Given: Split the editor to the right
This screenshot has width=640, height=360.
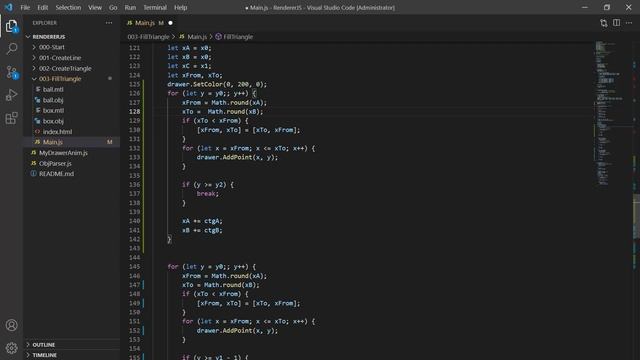Looking at the screenshot, I should (x=616, y=23).
